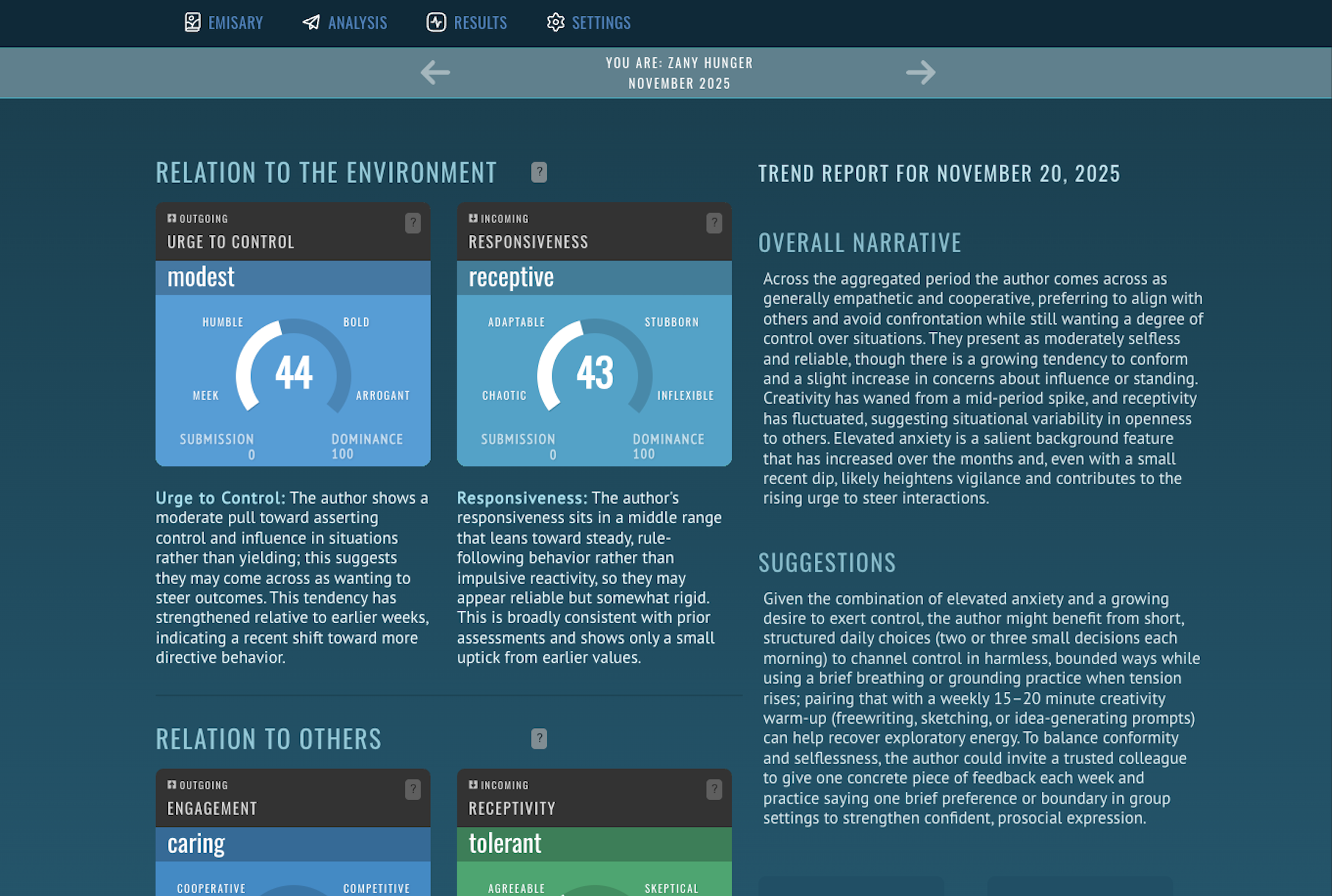Click the Urge to Control gauge showing 44

point(293,372)
